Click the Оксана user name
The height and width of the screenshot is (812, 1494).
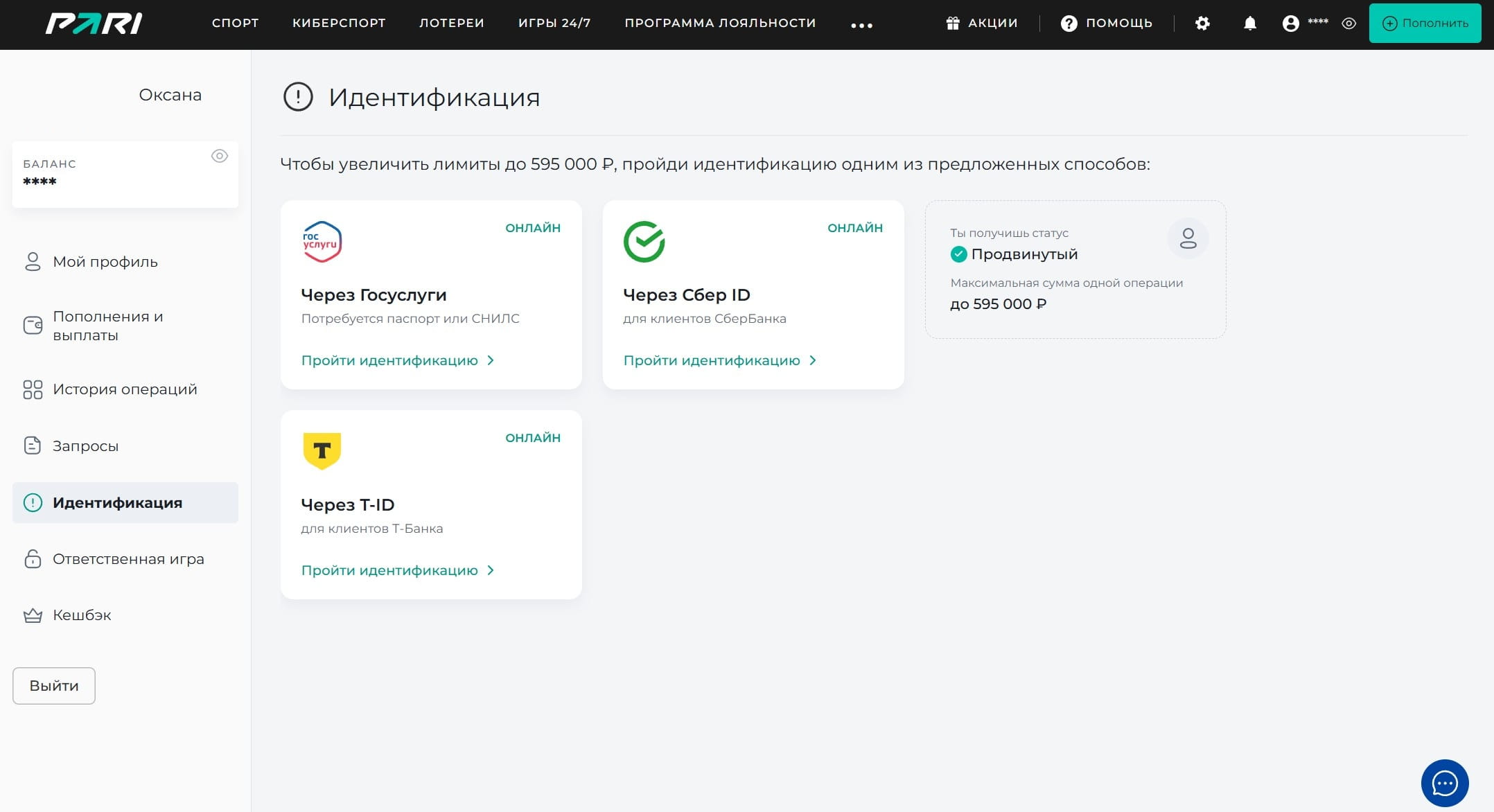170,95
